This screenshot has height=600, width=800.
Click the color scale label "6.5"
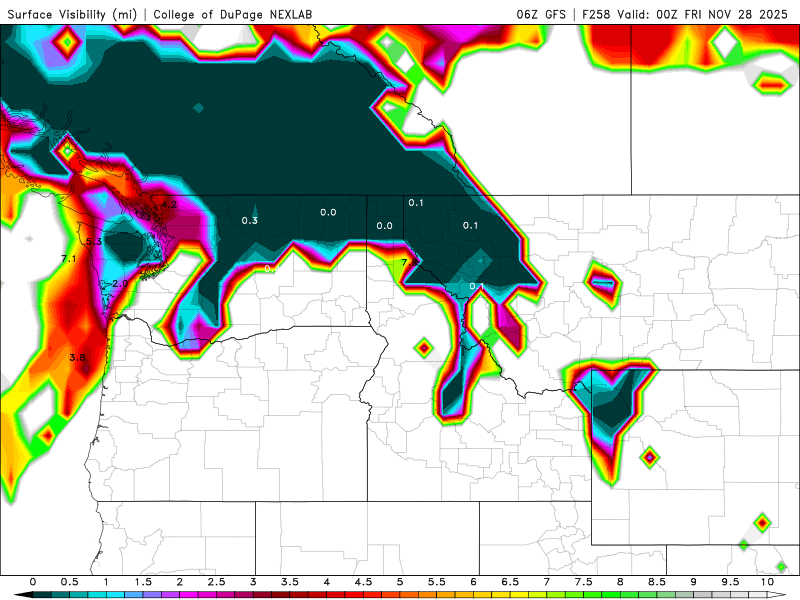(x=510, y=582)
